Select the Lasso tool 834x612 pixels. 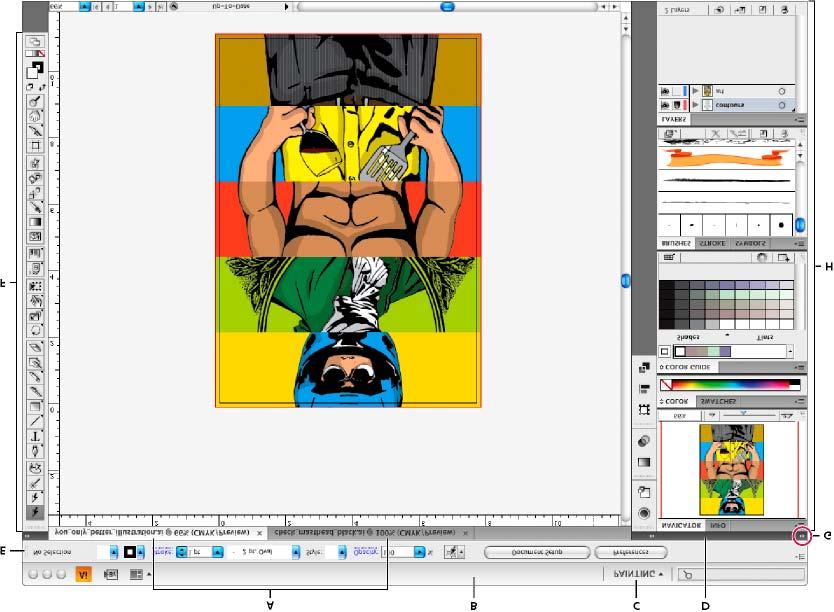[35, 469]
